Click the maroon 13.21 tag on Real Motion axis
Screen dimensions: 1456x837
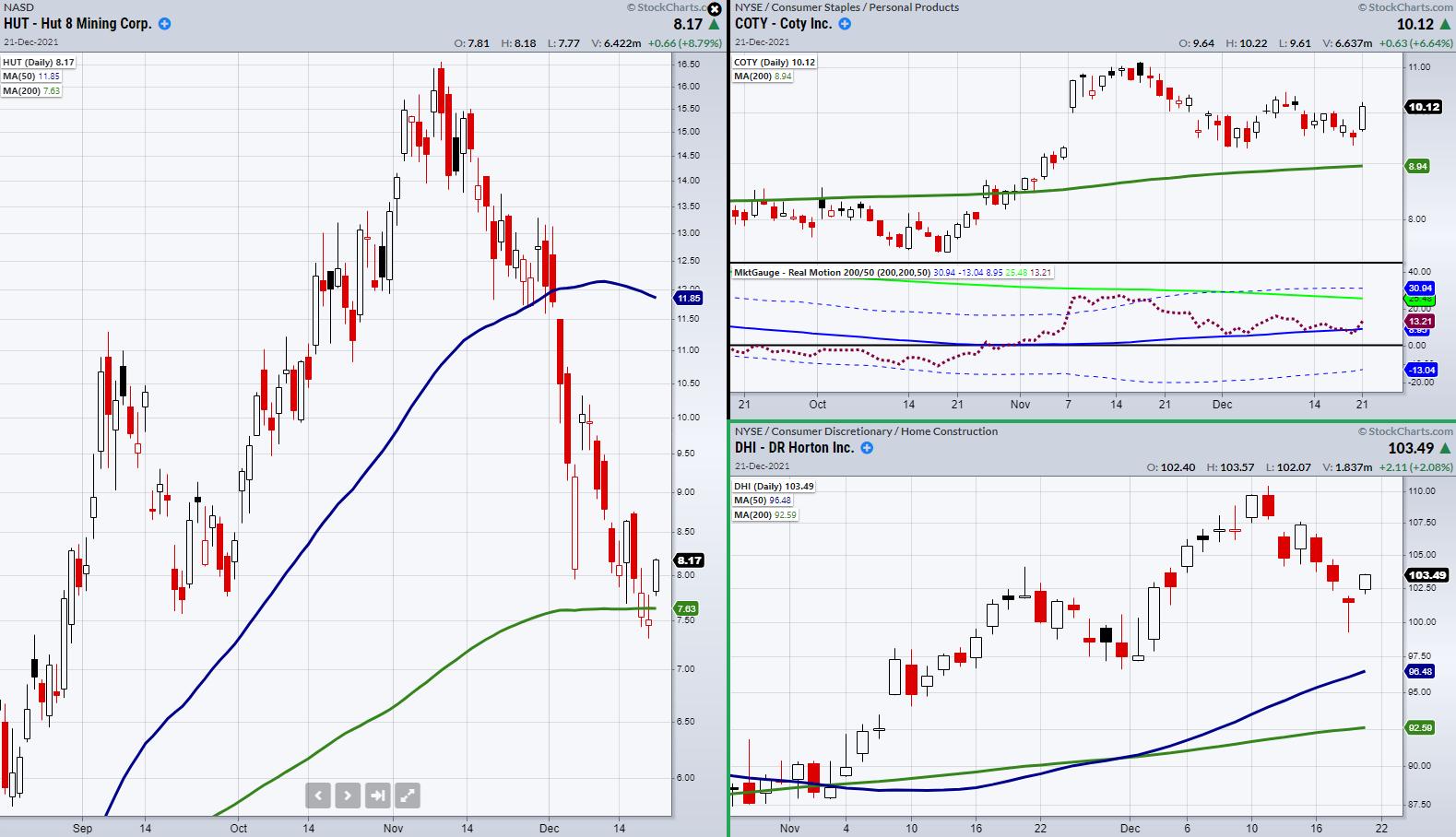(1421, 321)
